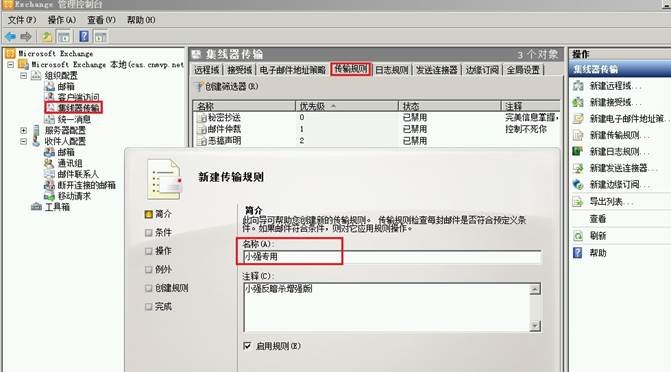
Task: Select 邮箱 under 组织配置
Action: pyautogui.click(x=66, y=86)
